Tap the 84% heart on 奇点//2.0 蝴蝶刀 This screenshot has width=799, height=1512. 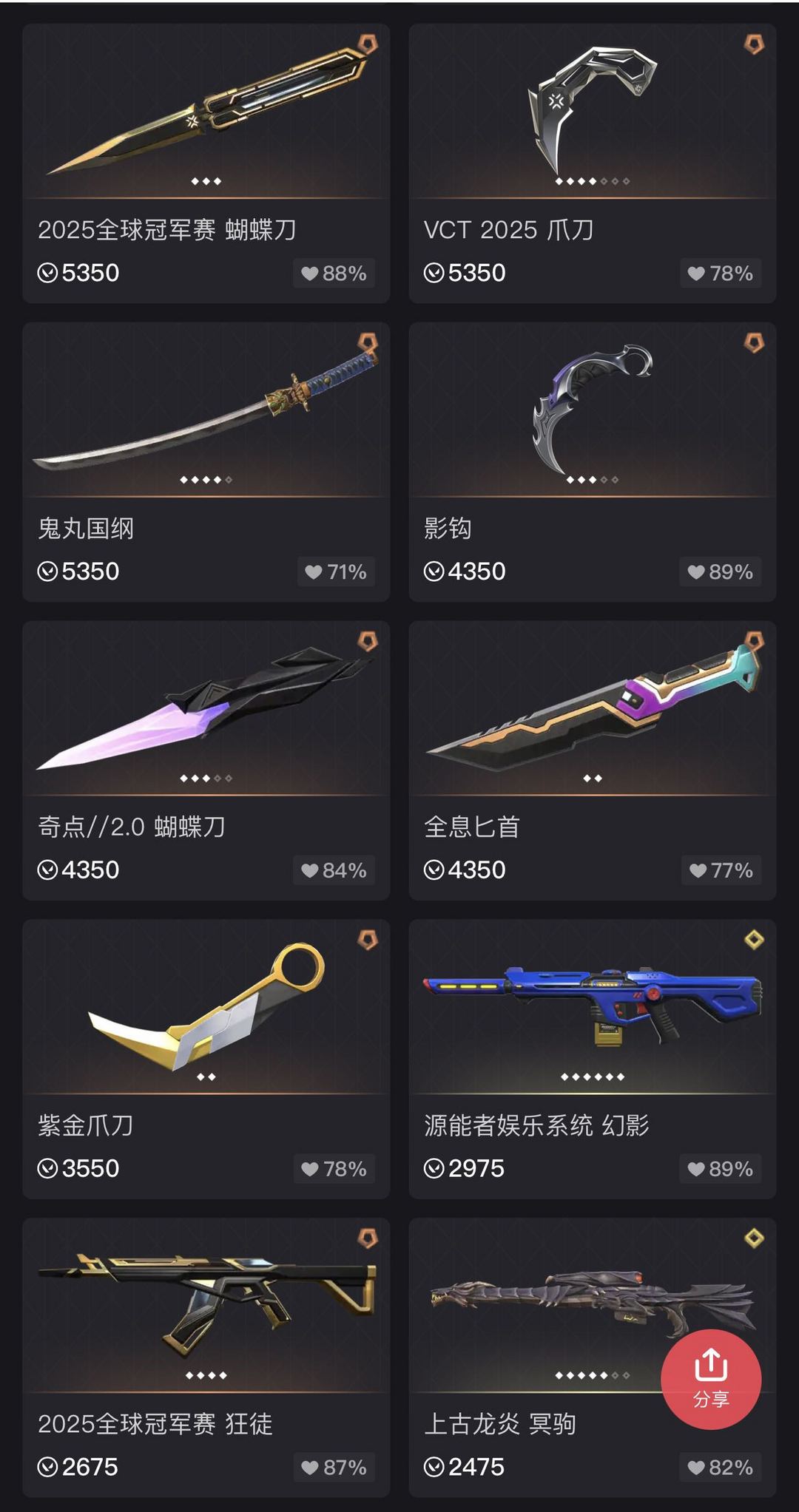(334, 870)
